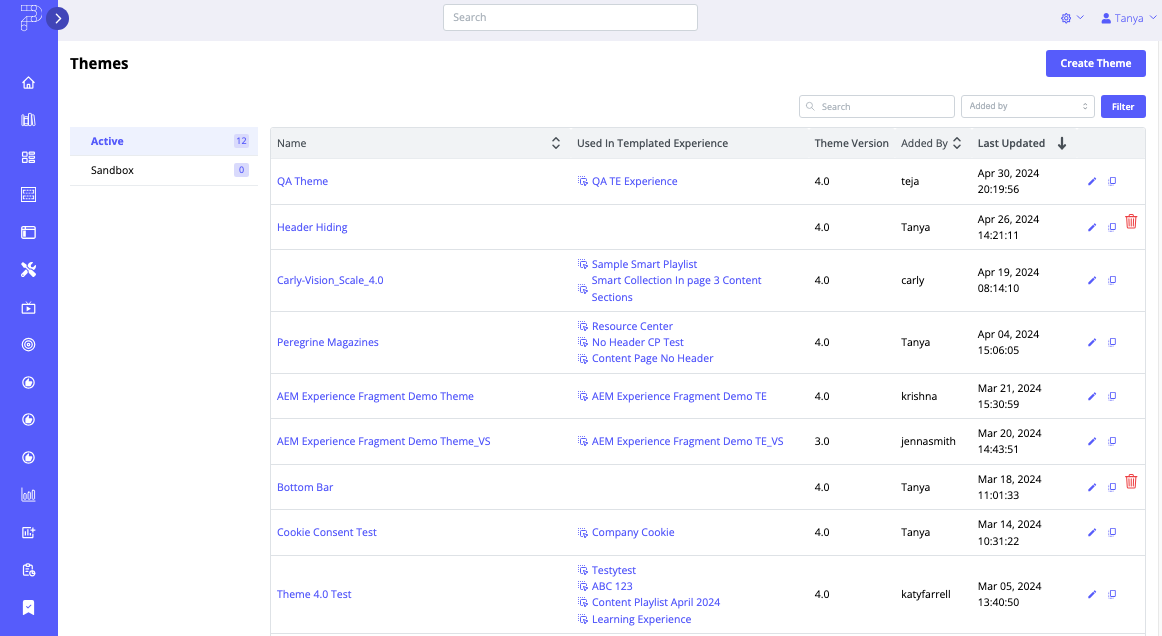Viewport: 1162px width, 636px height.
Task: Expand the Tanya account menu
Action: (x=1128, y=17)
